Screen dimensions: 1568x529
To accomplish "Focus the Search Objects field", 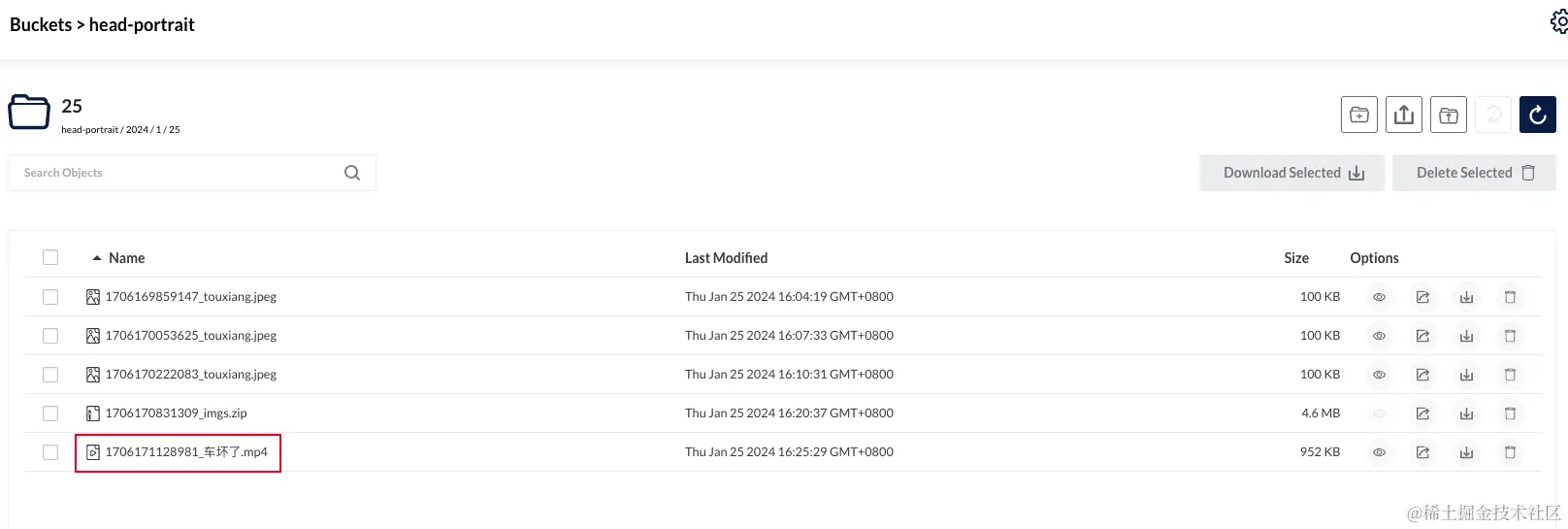I will pyautogui.click(x=175, y=173).
